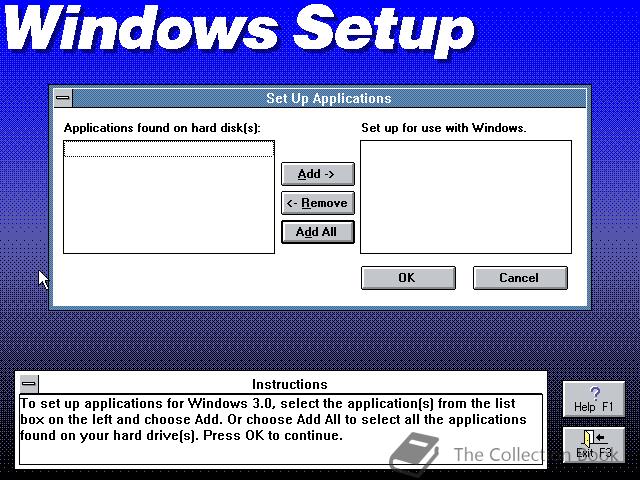Click label 'Set up for use with Windows.'

[444, 128]
